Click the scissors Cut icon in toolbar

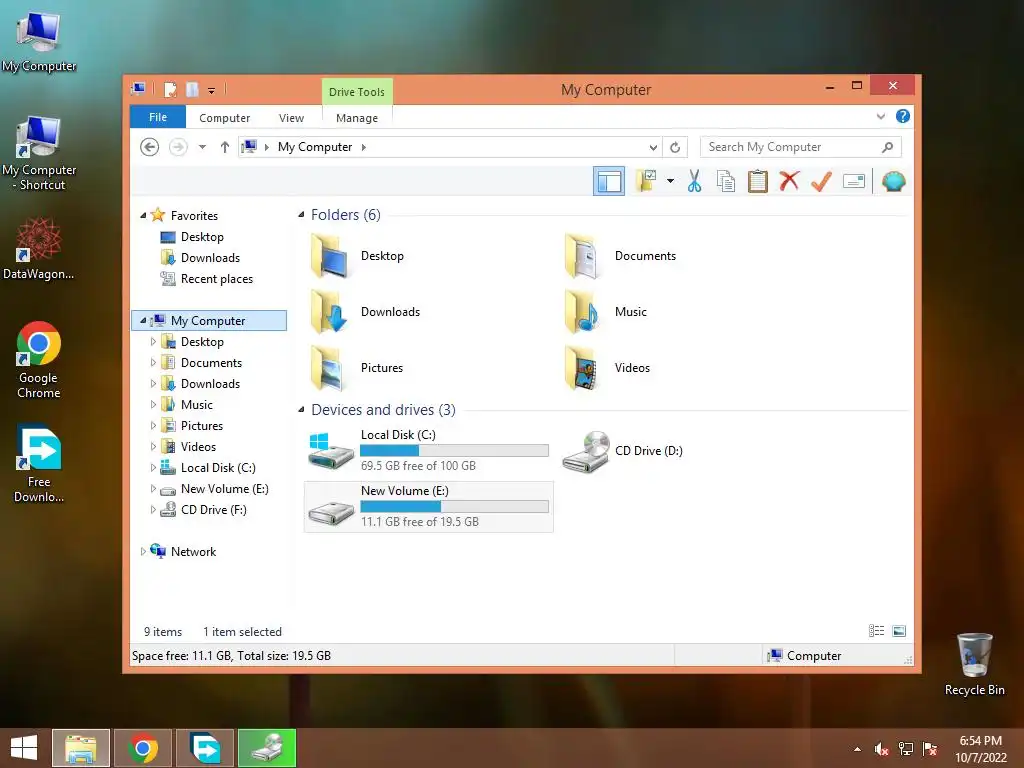(x=694, y=181)
